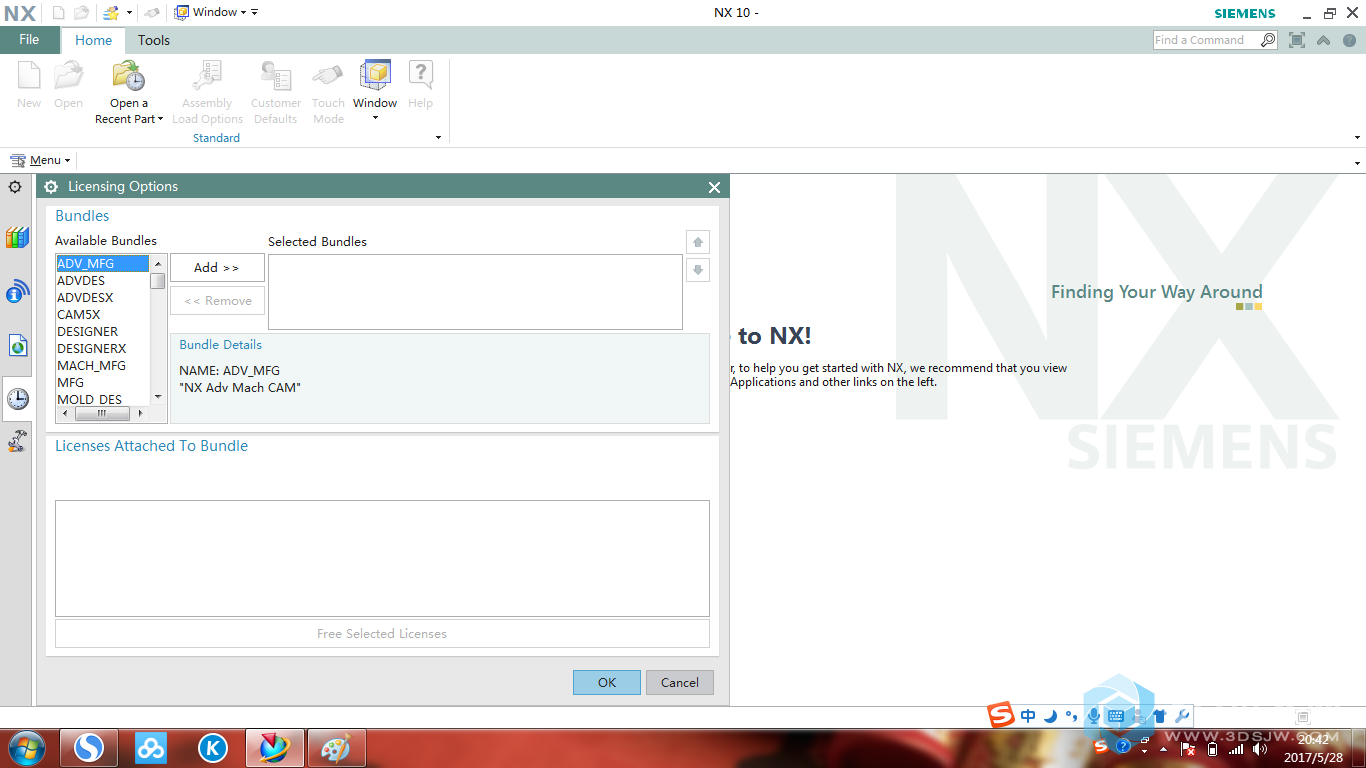Click the Cancel button
The height and width of the screenshot is (768, 1366).
click(x=680, y=682)
